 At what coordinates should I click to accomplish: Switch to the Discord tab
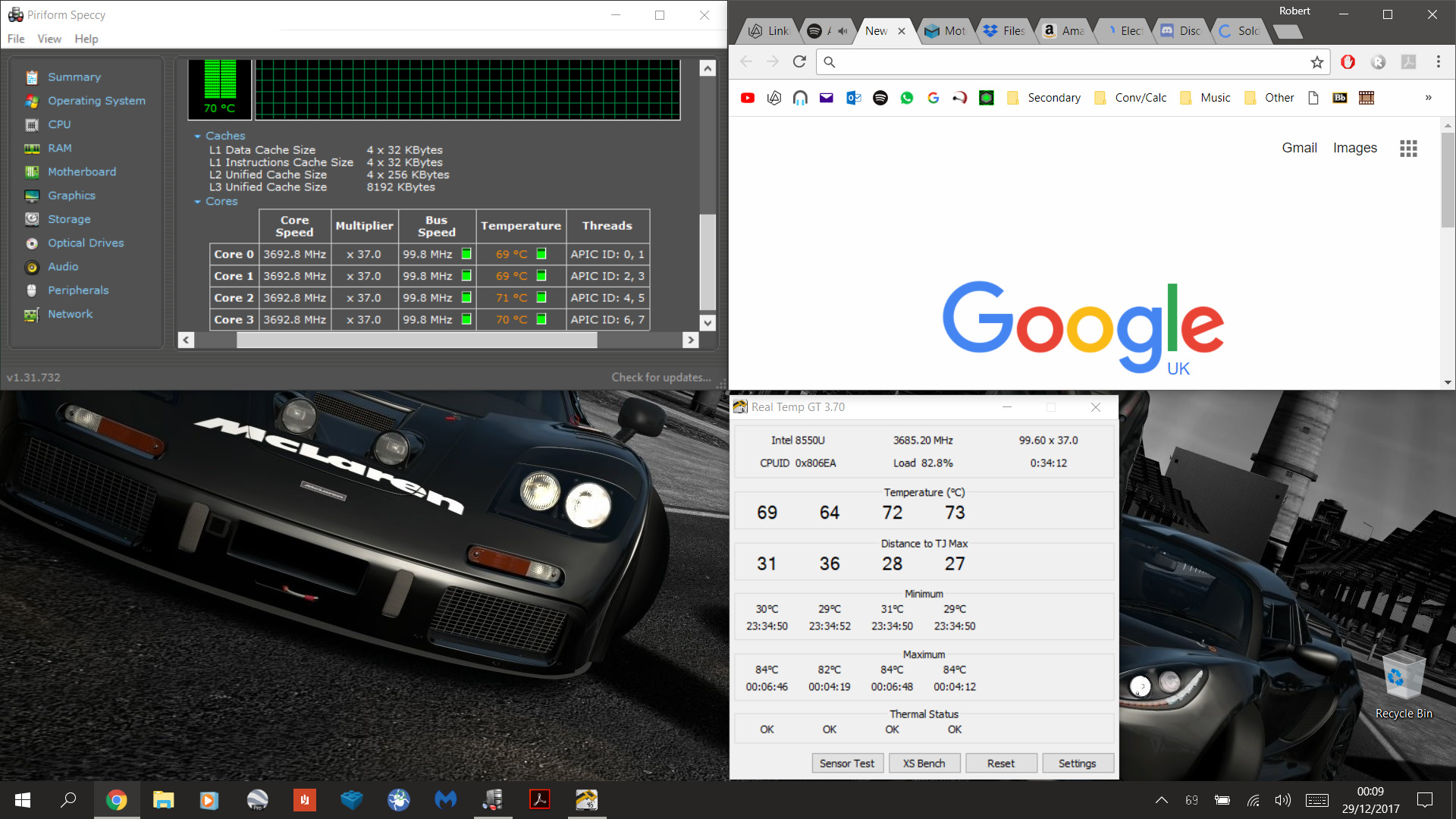pyautogui.click(x=1181, y=31)
